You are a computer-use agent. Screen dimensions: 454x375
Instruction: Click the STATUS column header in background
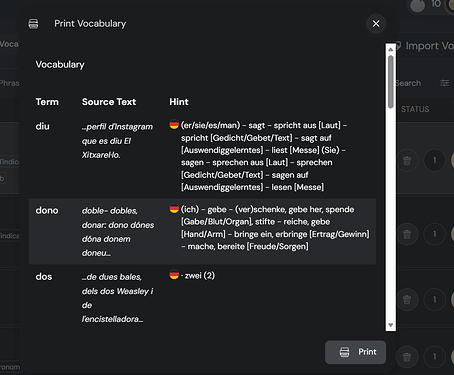415,109
